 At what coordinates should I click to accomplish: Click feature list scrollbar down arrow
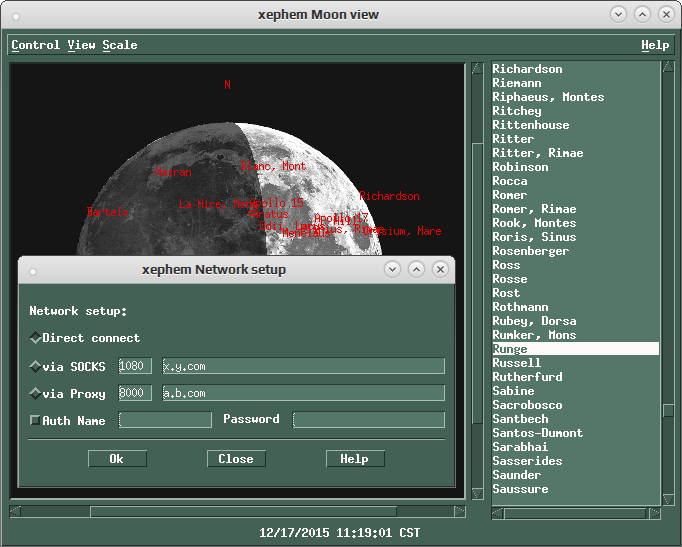click(x=668, y=499)
